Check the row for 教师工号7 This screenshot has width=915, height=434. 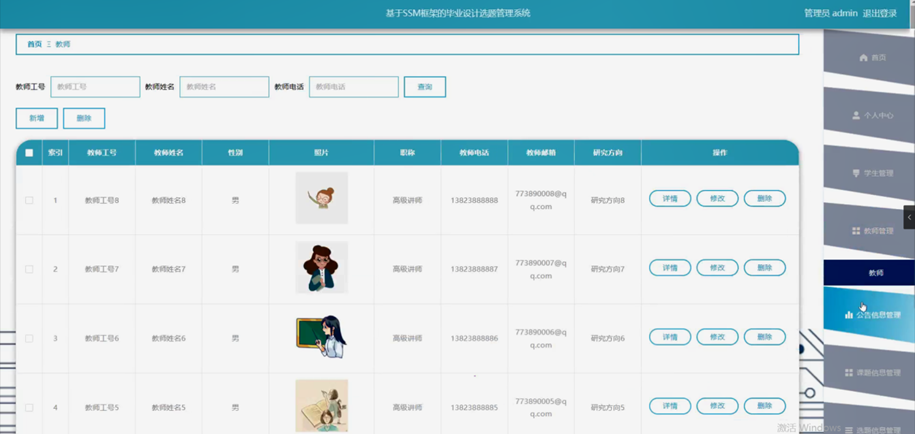tap(29, 269)
